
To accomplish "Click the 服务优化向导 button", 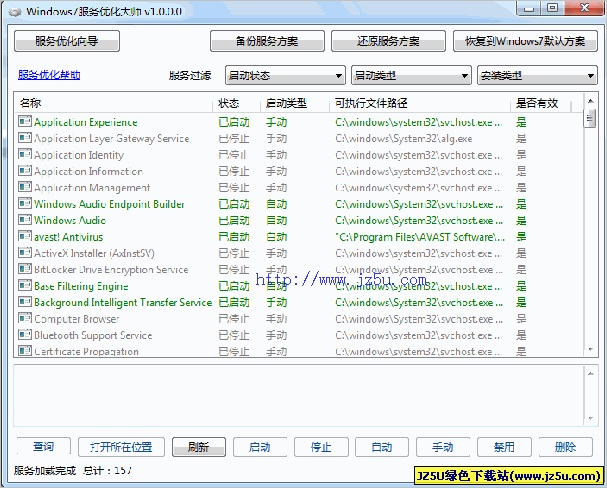I will click(x=67, y=41).
